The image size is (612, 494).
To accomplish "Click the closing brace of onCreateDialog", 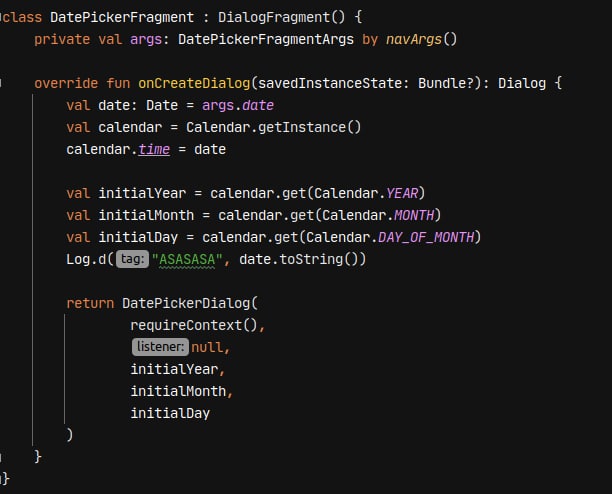I will 37,457.
